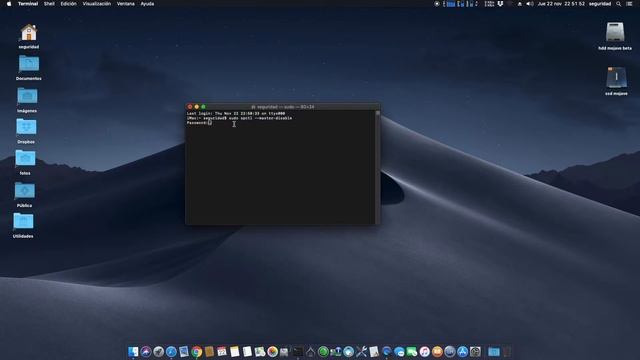The image size is (640, 360).
Task: Click the sudo spctl command line text
Action: tap(260, 118)
